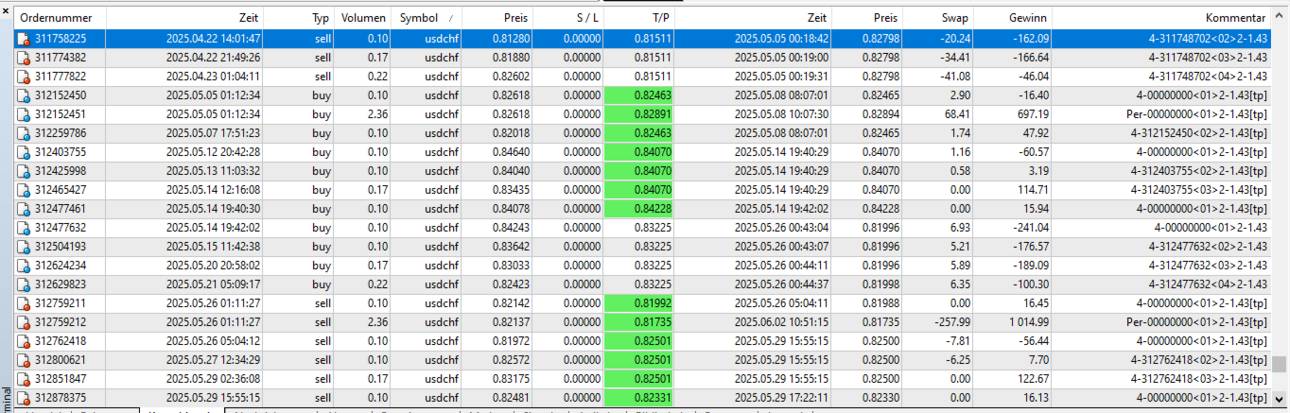Click the order icon beside 312759211
The height and width of the screenshot is (413, 1290).
click(23, 303)
